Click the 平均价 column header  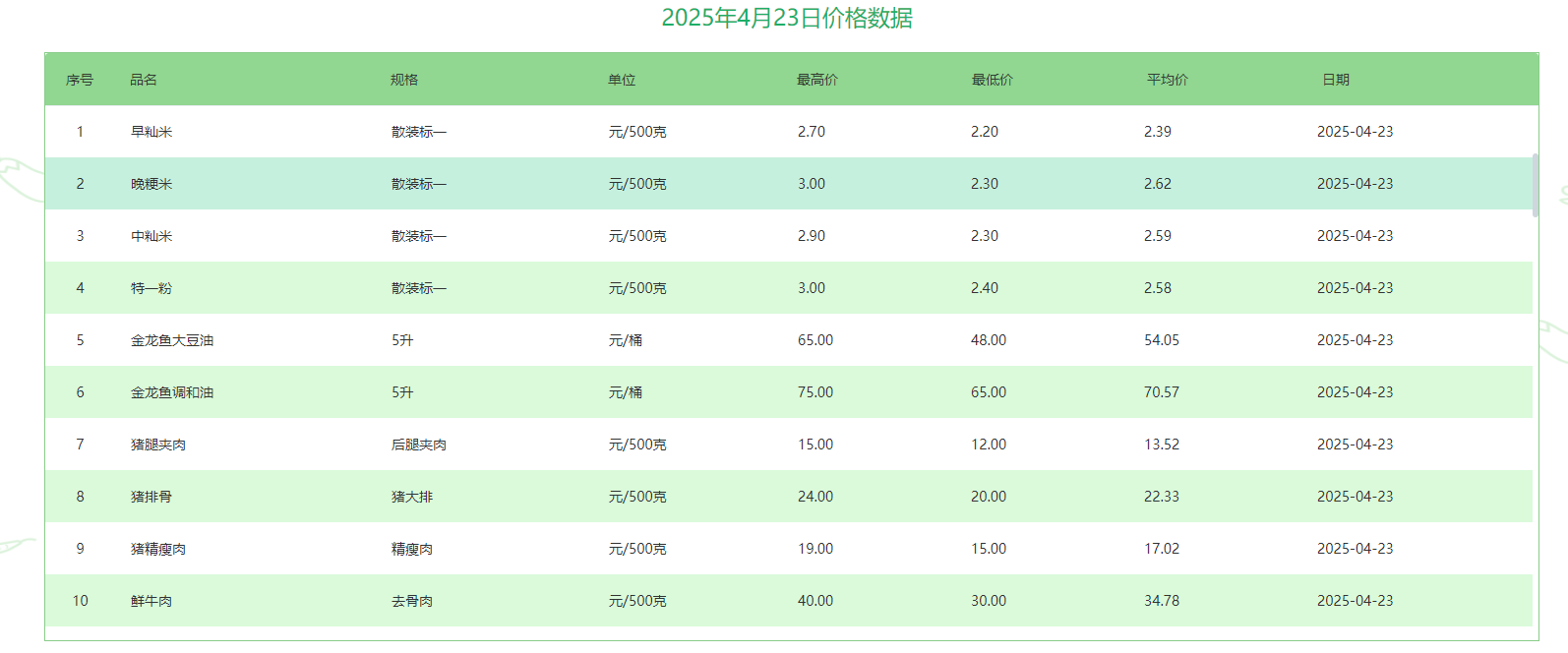[1168, 80]
